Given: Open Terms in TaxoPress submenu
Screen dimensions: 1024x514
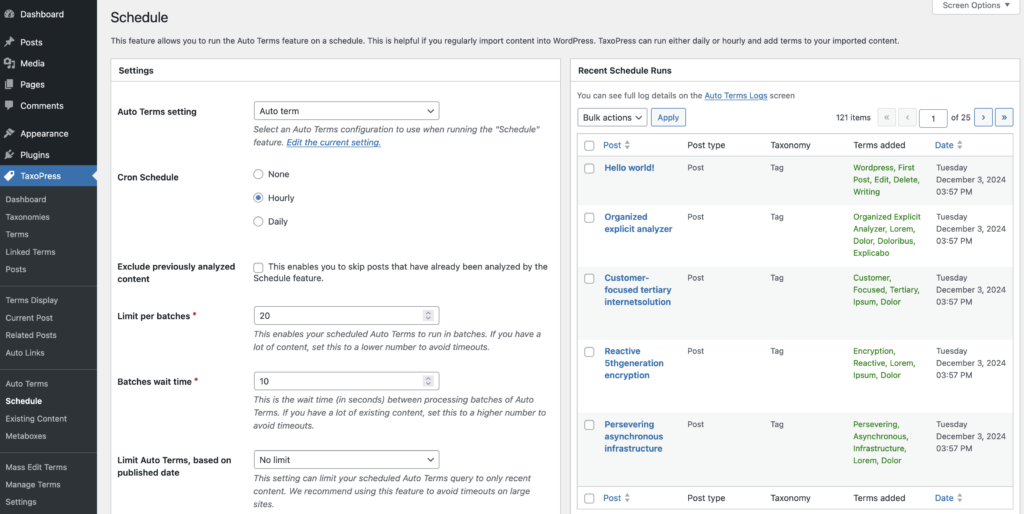Looking at the screenshot, I should (17, 234).
